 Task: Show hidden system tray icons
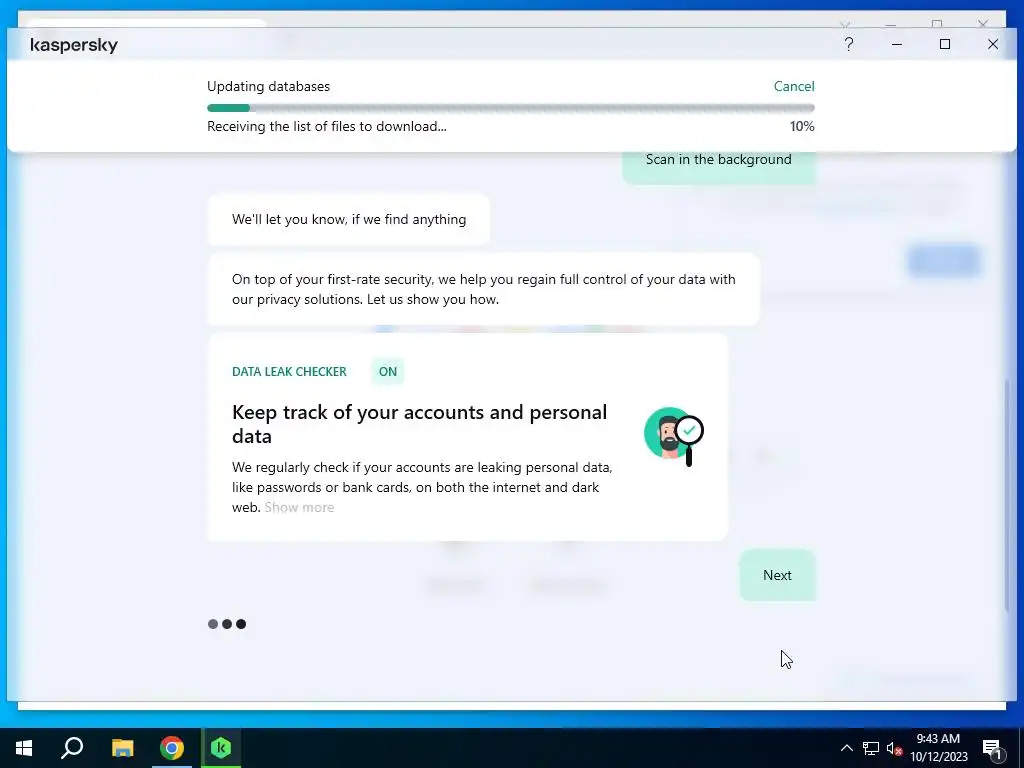[x=846, y=748]
